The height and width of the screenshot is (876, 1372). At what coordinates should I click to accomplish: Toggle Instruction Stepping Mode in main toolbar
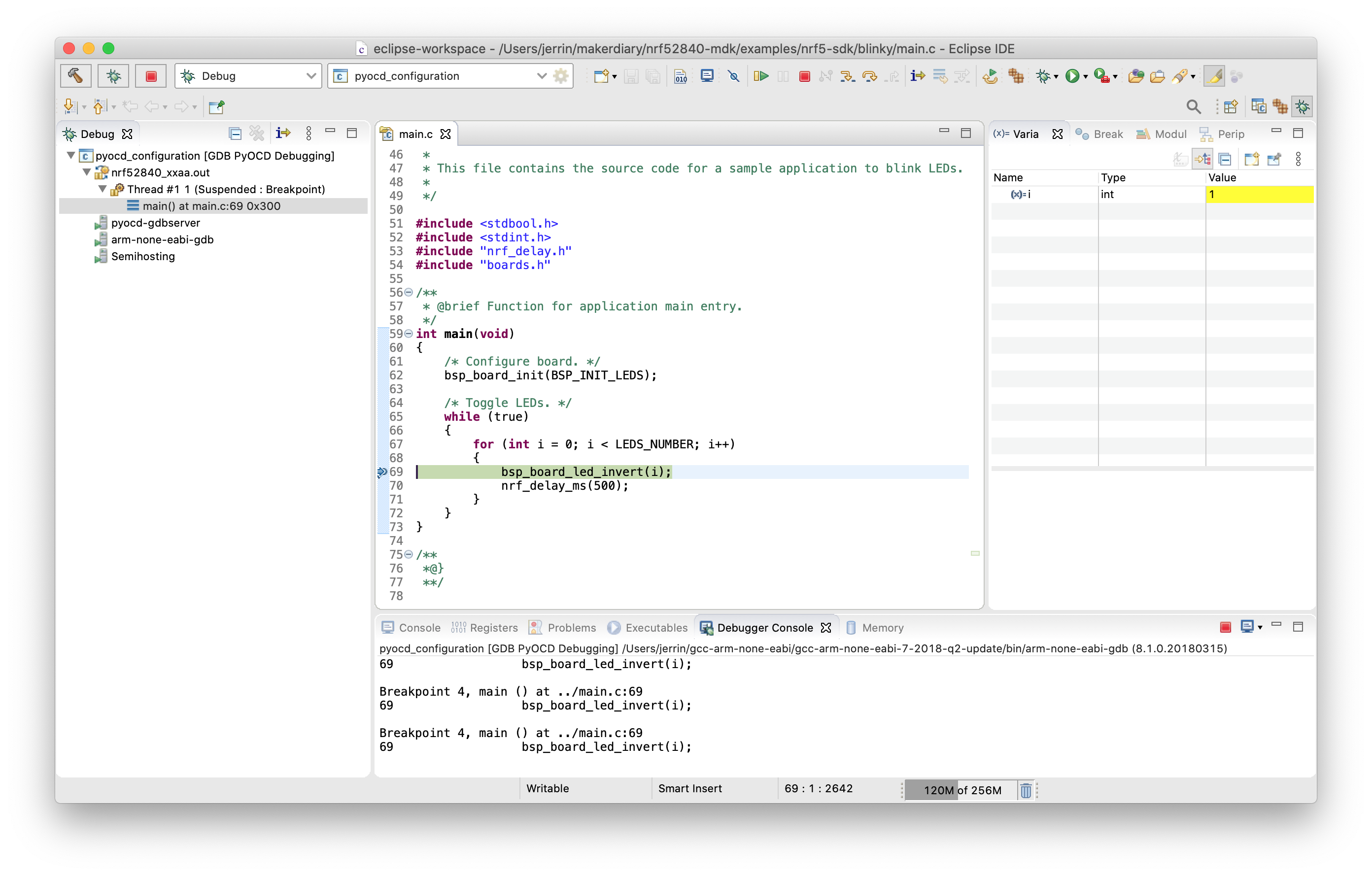[x=917, y=76]
